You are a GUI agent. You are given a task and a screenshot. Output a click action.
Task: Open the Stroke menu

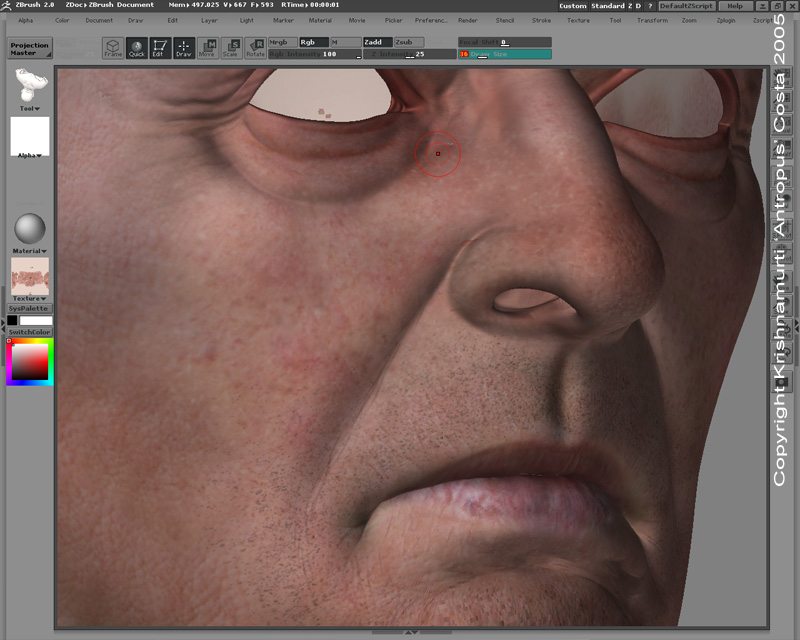point(541,20)
